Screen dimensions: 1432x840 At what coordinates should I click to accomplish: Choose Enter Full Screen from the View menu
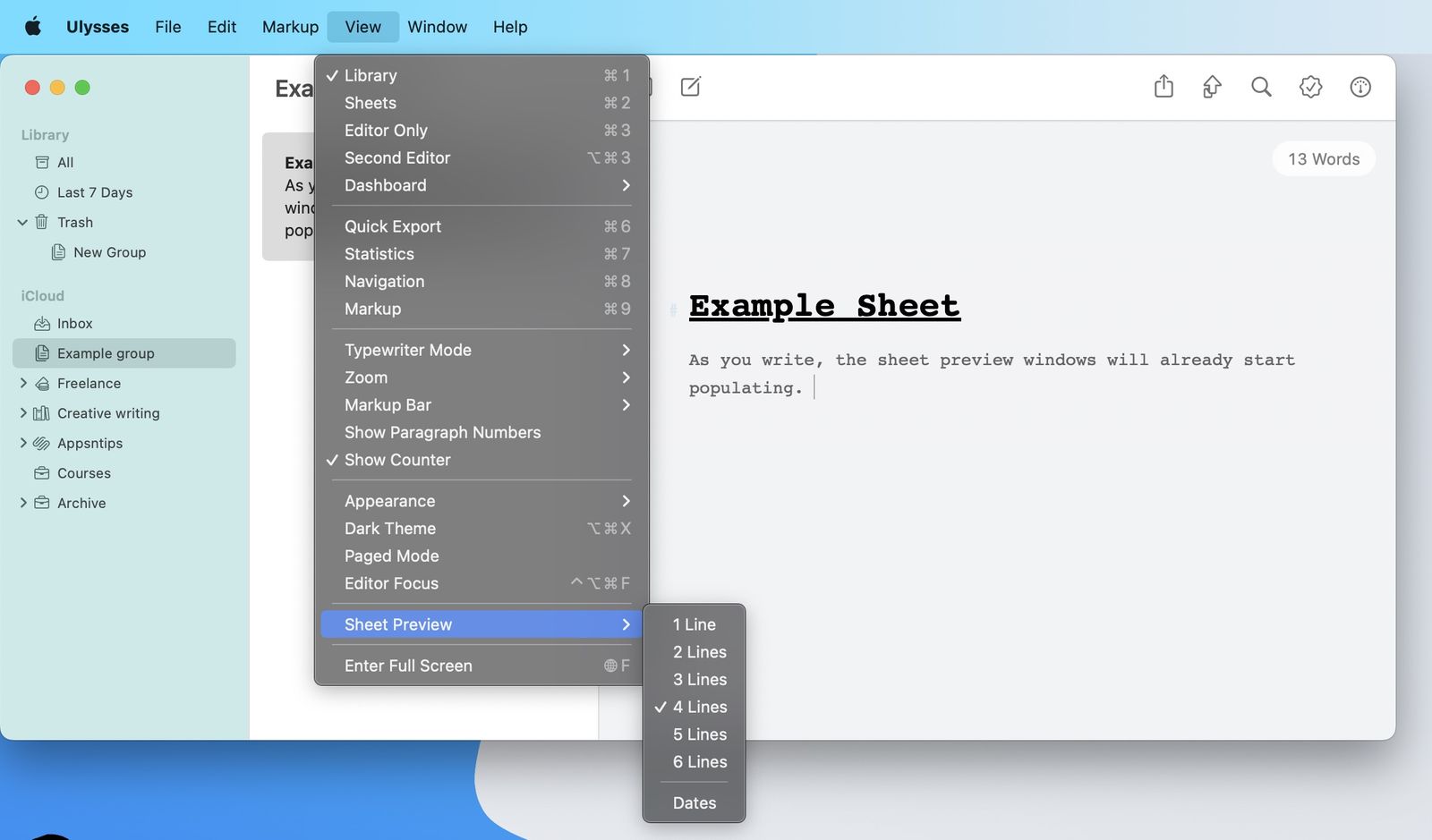408,666
